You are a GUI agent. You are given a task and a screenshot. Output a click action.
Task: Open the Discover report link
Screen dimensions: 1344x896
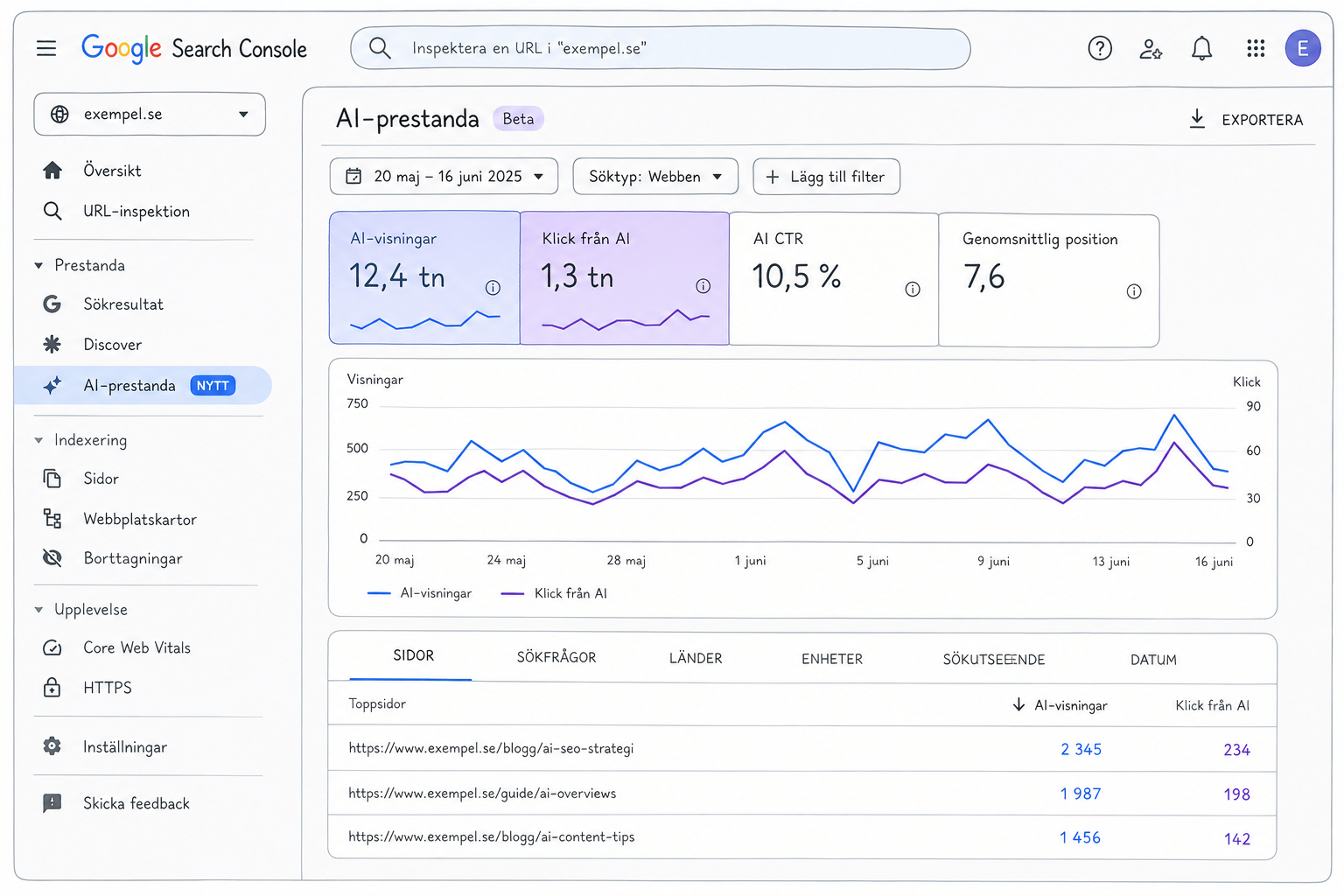pos(112,345)
